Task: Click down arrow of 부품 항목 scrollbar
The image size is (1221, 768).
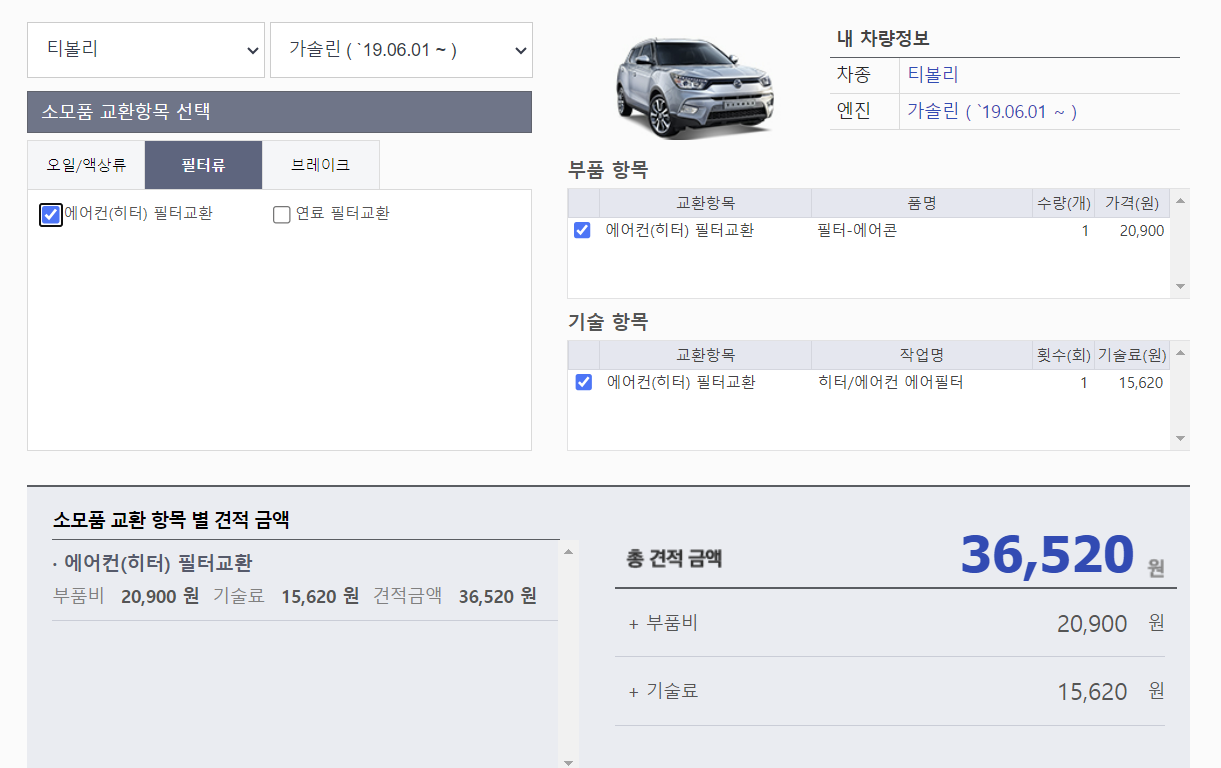Action: (1180, 286)
